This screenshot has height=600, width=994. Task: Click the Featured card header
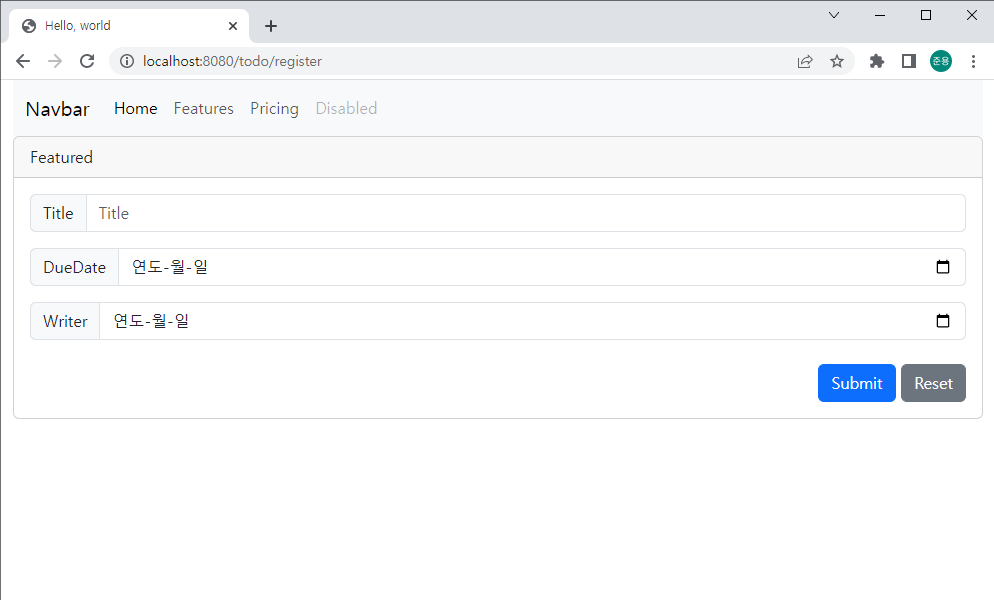click(x=498, y=157)
